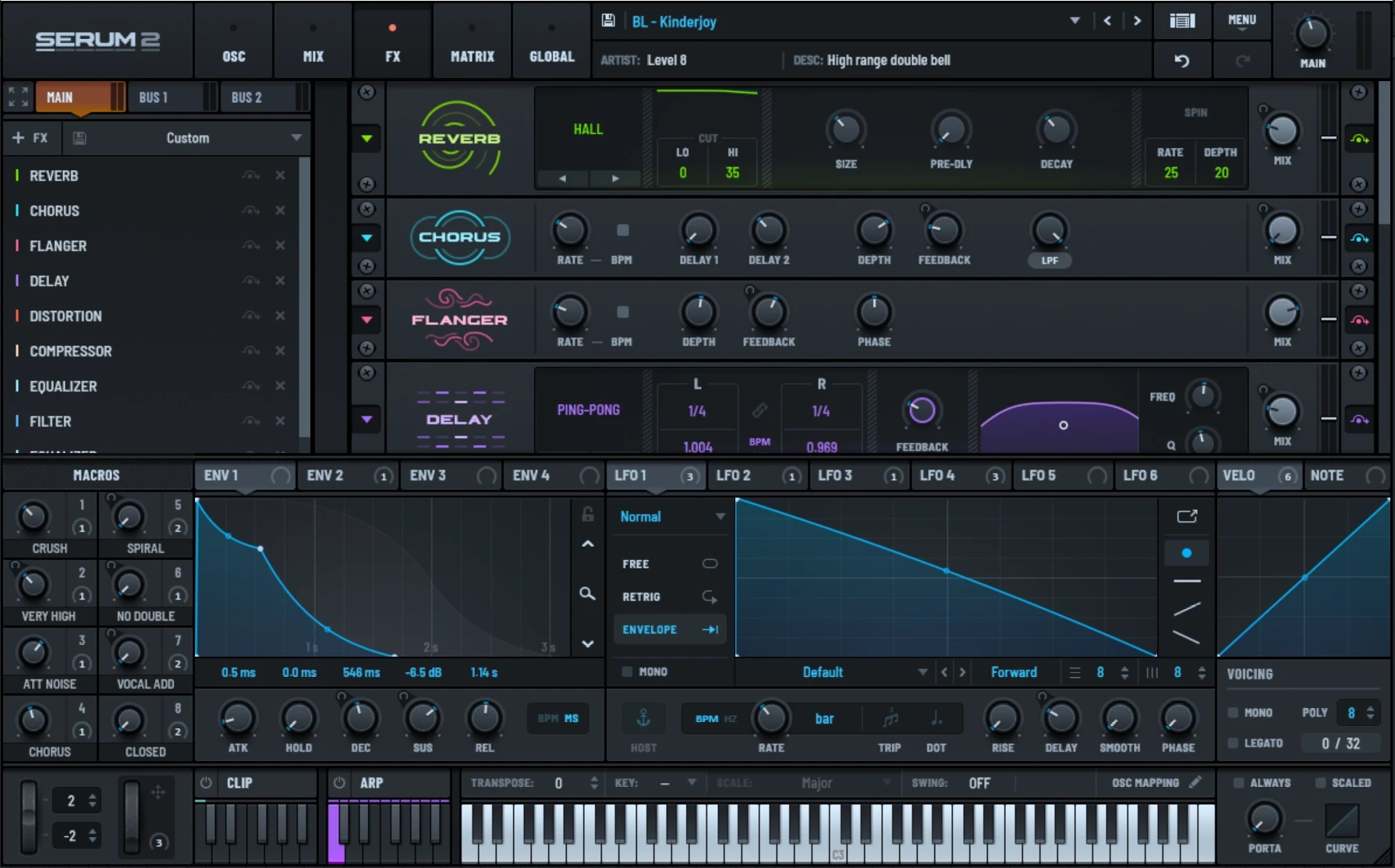Switch to the MATRIX tab
Viewport: 1395px width, 868px height.
pyautogui.click(x=471, y=41)
